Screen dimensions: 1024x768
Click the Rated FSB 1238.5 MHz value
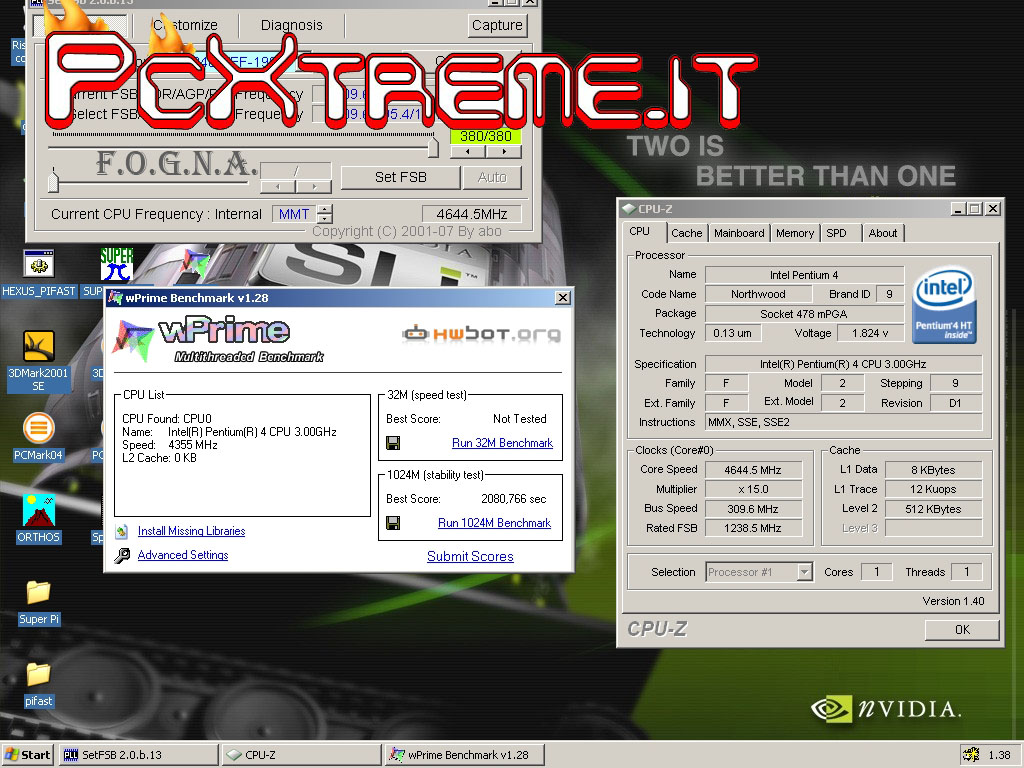coord(753,528)
